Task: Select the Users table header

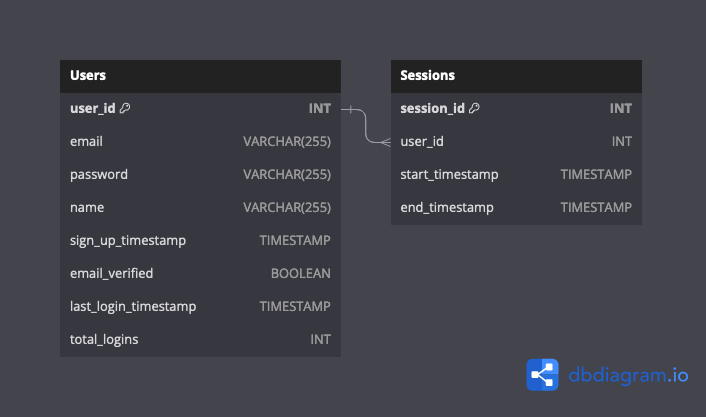Action: tap(200, 75)
